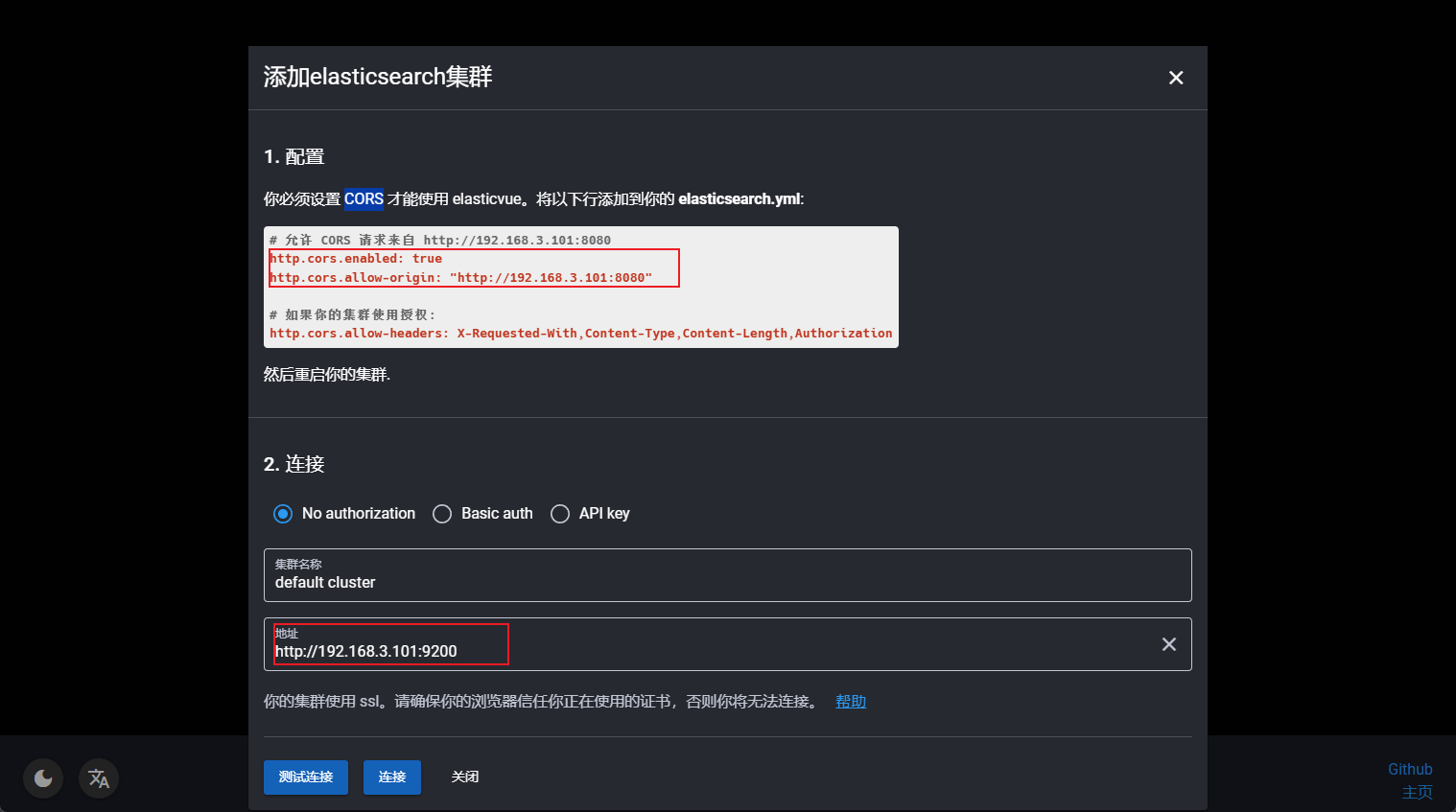The height and width of the screenshot is (812, 1456).
Task: Open the highlighted CORS link
Action: coord(364,199)
